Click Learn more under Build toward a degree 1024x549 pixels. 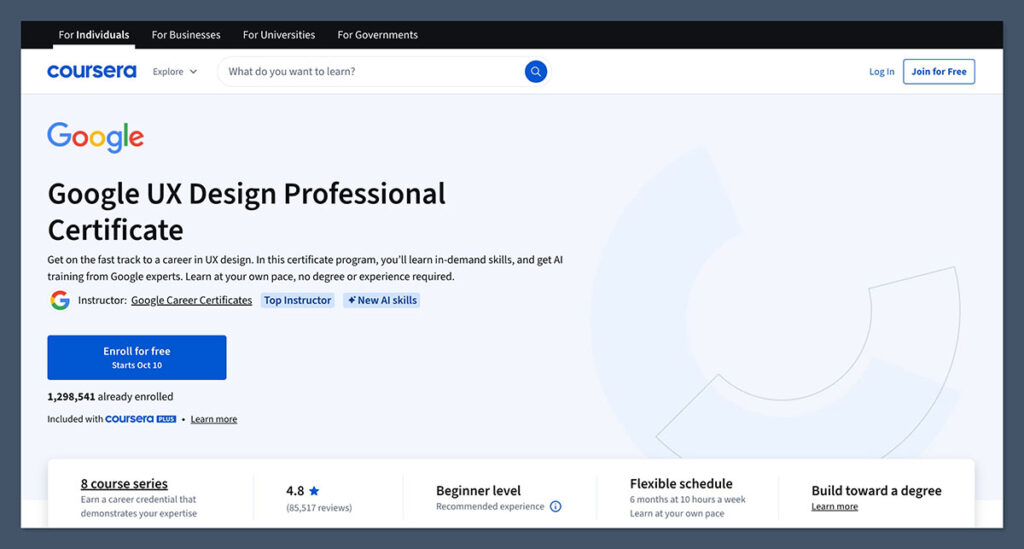coord(834,507)
